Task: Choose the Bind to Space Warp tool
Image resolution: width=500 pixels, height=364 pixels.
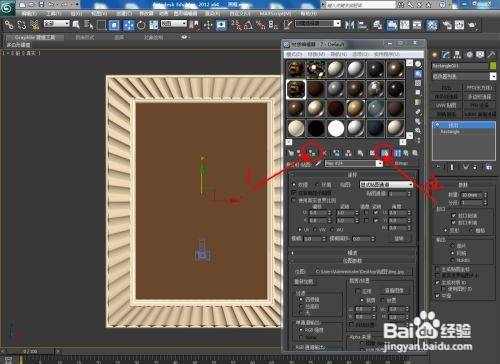Action: 34,25
